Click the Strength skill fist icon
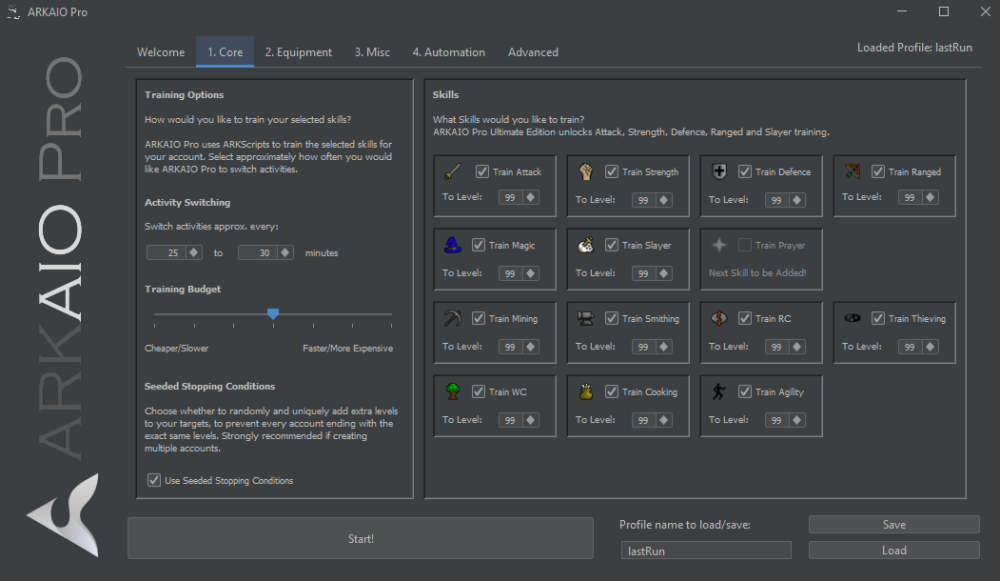This screenshot has width=1000, height=581. click(x=585, y=171)
